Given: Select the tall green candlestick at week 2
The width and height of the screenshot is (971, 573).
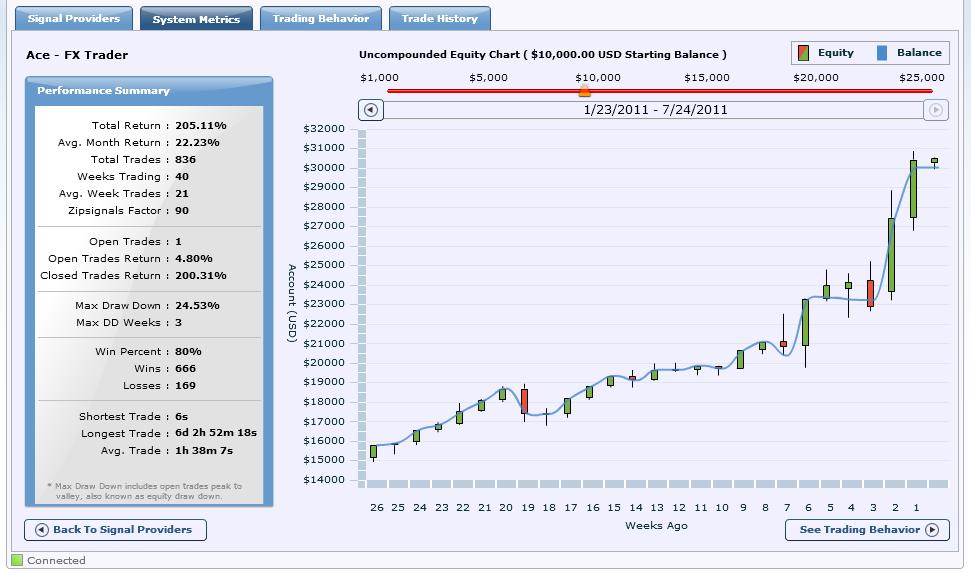Looking at the screenshot, I should pyautogui.click(x=891, y=255).
